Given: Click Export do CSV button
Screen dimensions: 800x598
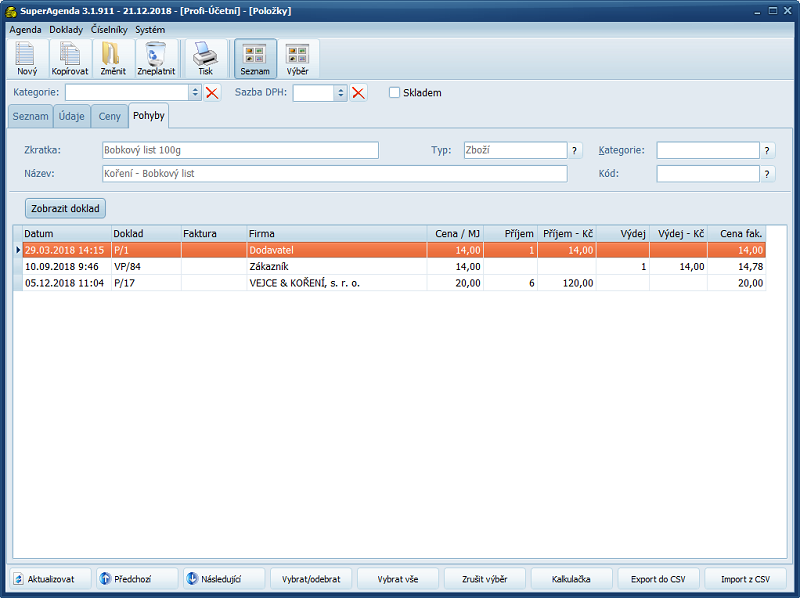Looking at the screenshot, I should pyautogui.click(x=658, y=579).
